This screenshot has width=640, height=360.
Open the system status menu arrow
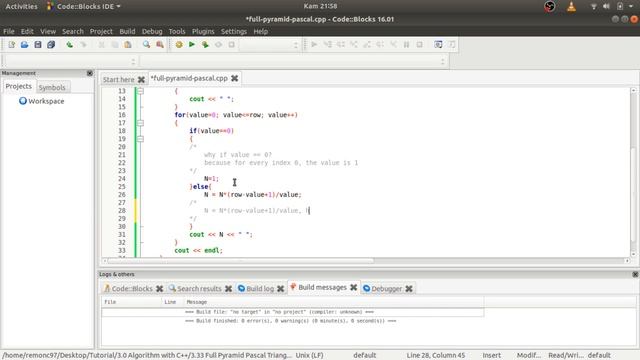(631, 6)
